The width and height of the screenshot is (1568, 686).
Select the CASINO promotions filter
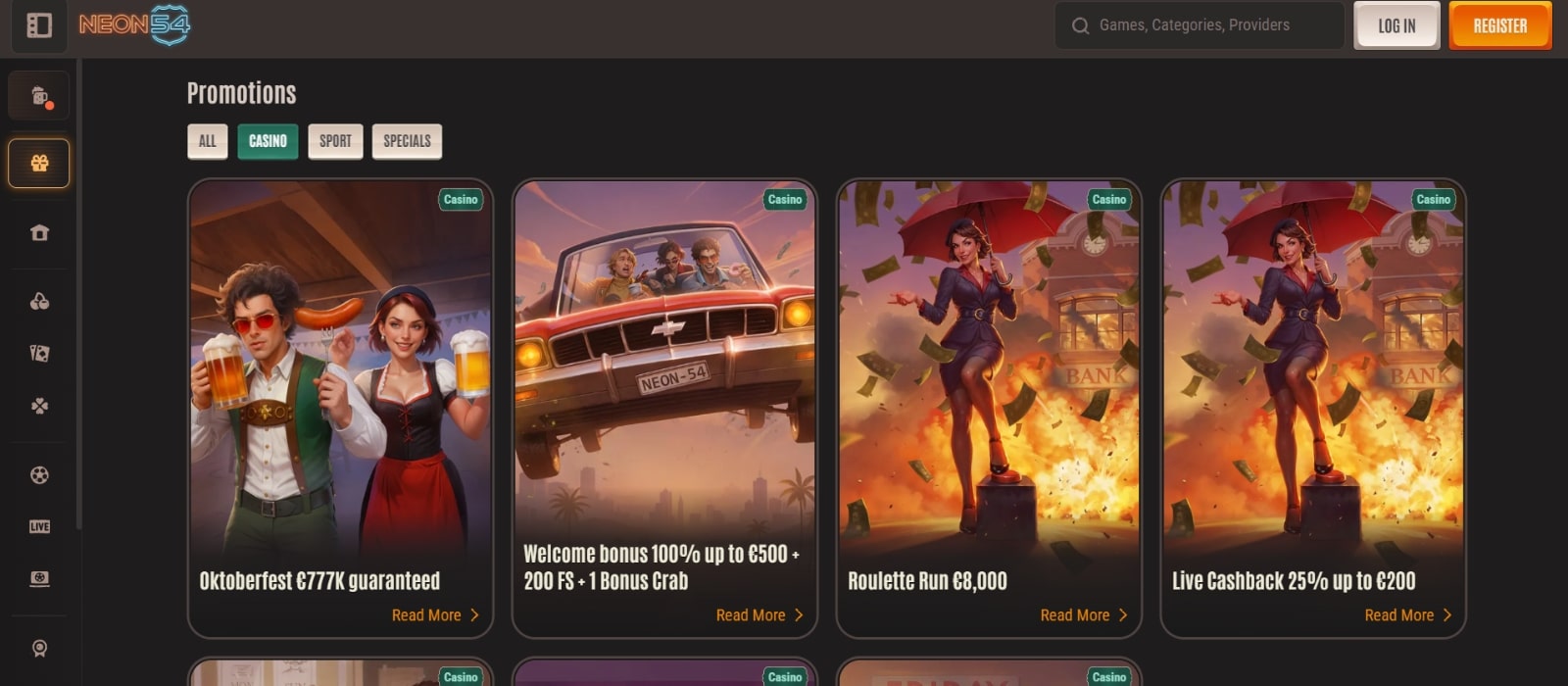268,141
